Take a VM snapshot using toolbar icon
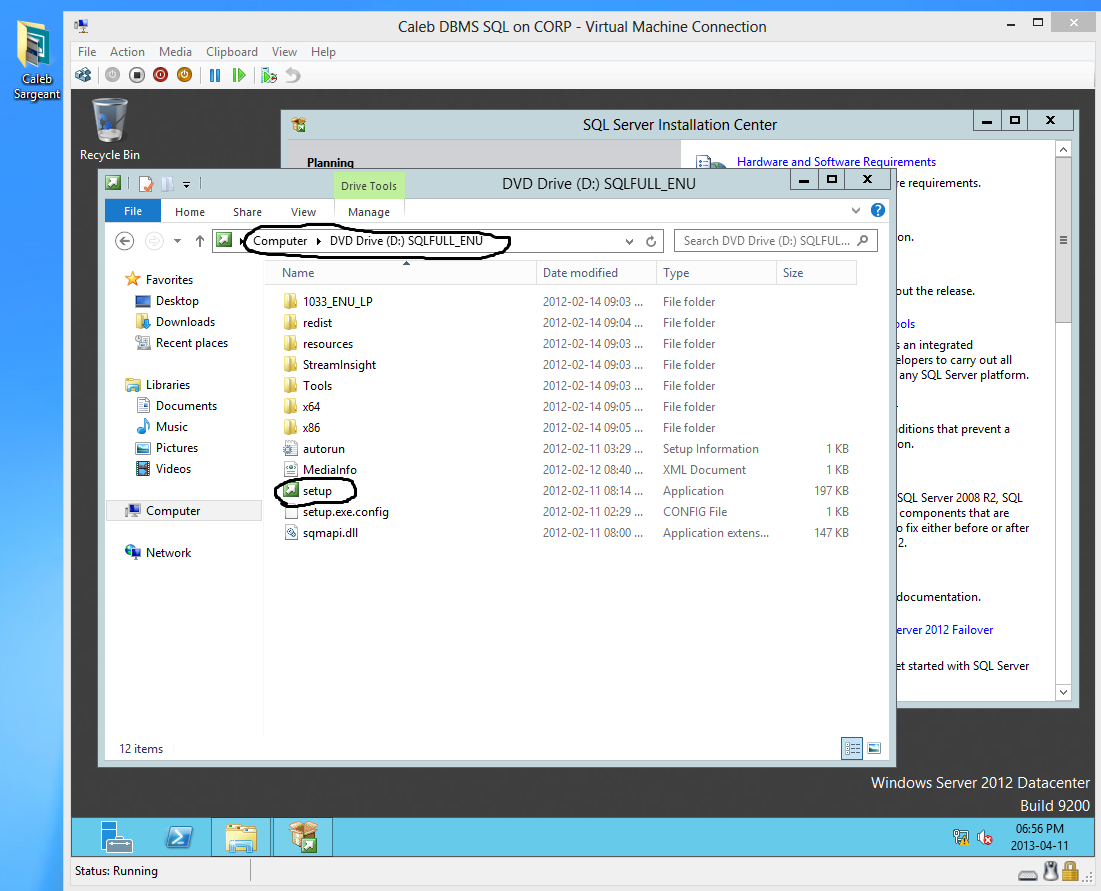This screenshot has height=891, width=1101. 269,75
